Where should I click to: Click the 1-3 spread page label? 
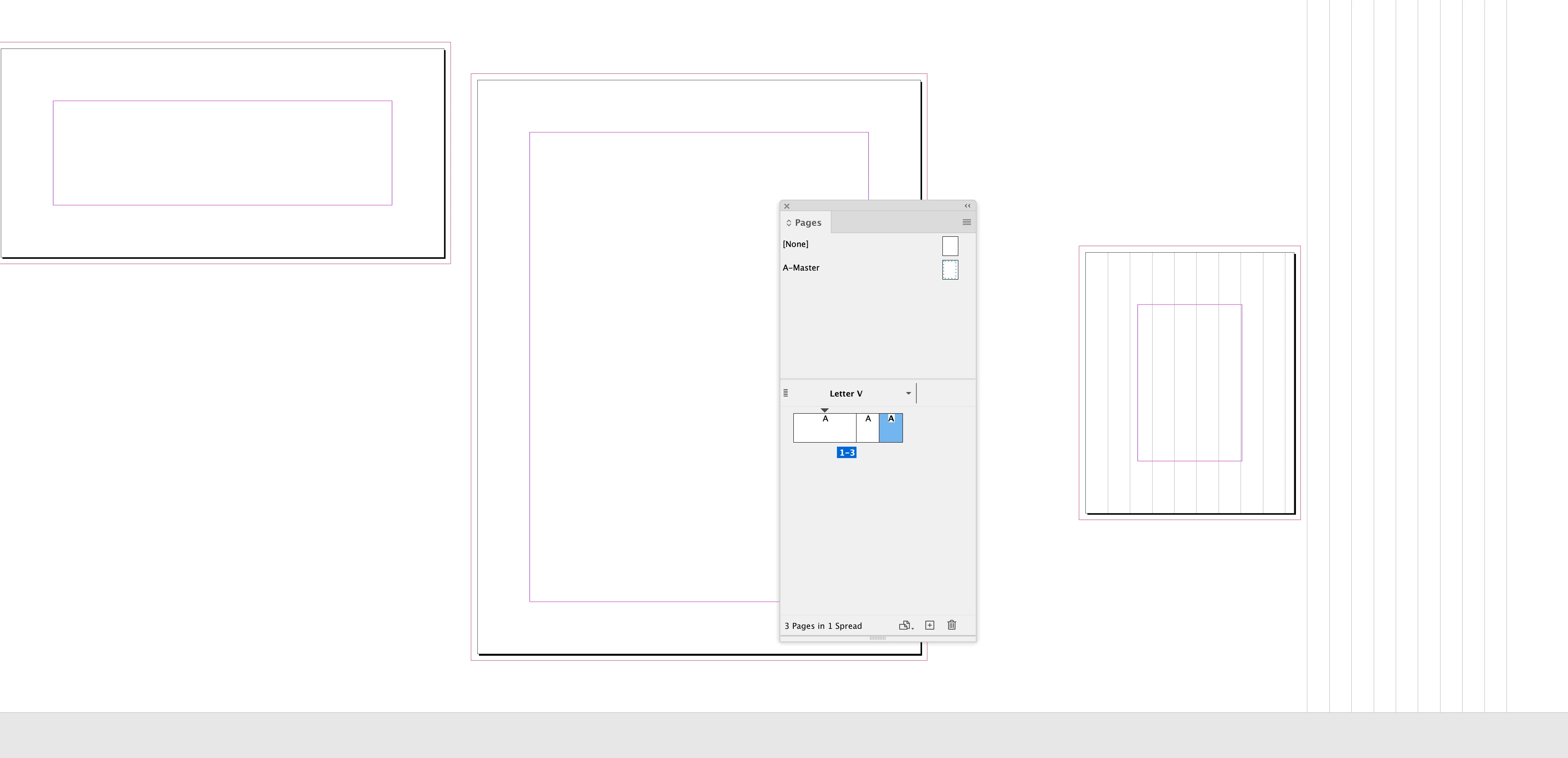(x=846, y=452)
